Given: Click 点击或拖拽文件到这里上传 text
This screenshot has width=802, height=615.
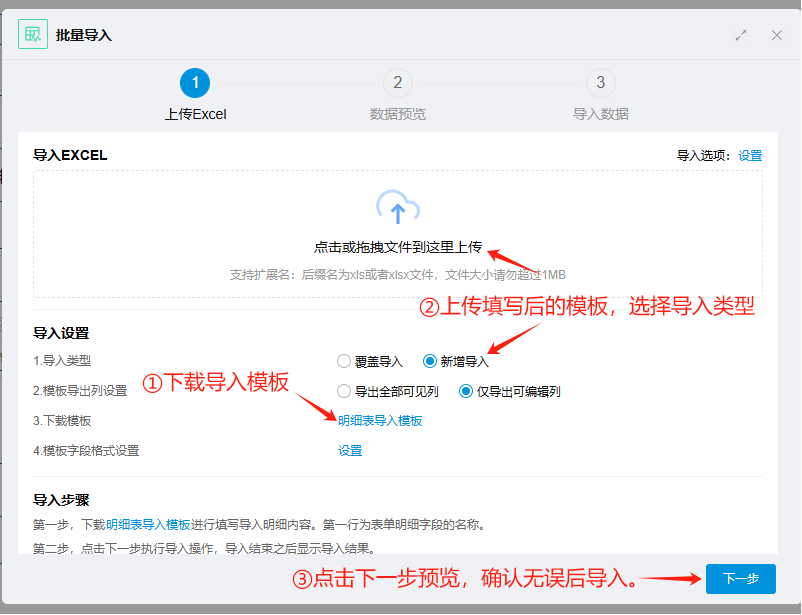Looking at the screenshot, I should pyautogui.click(x=397, y=247).
